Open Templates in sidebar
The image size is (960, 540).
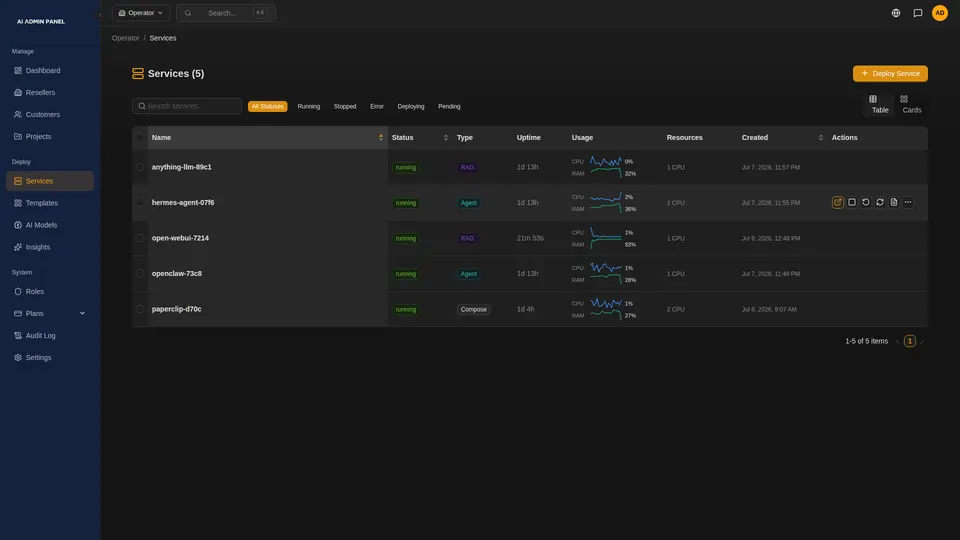pos(50,203)
